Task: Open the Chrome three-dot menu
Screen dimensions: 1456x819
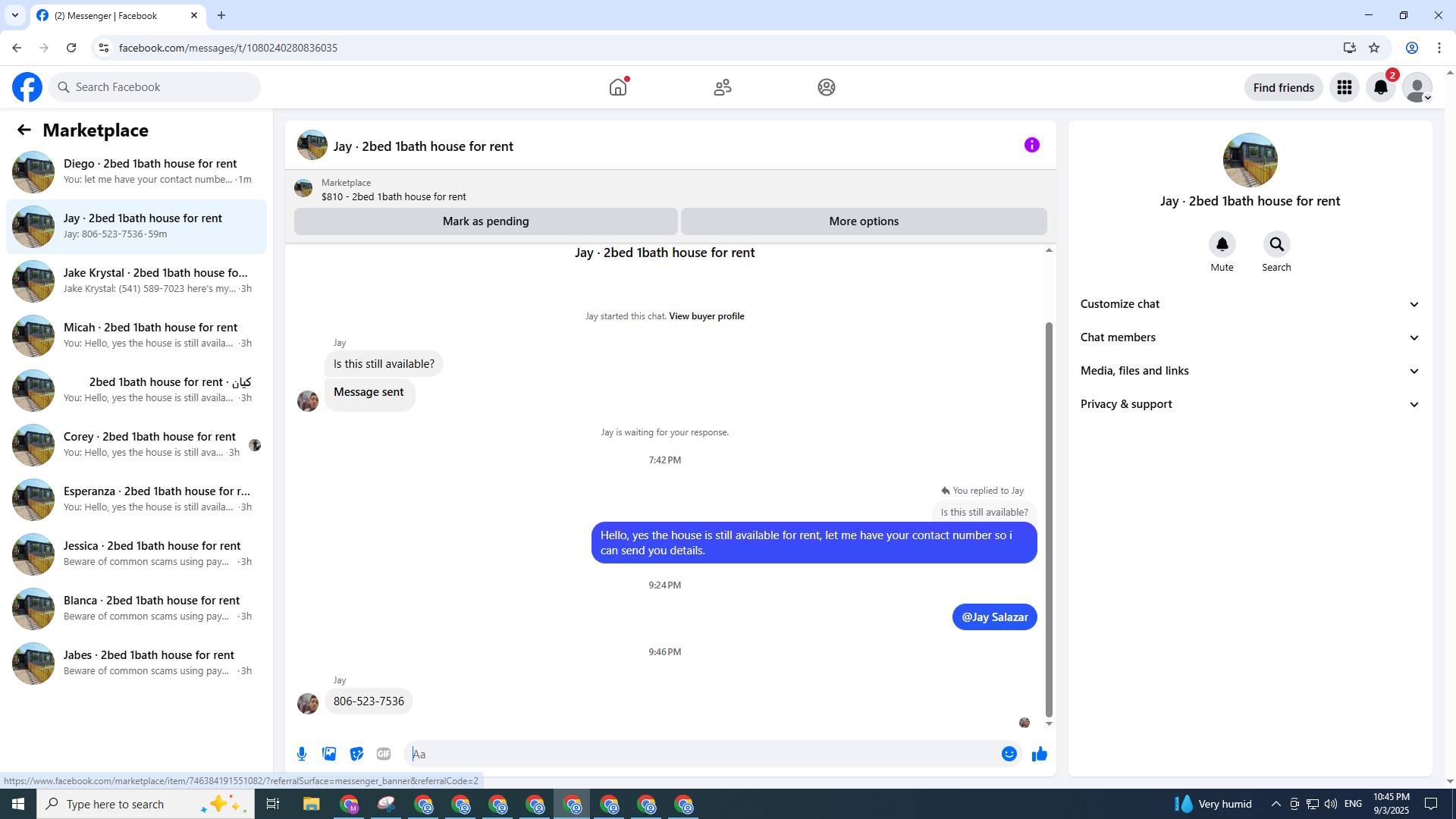Action: pos(1439,48)
